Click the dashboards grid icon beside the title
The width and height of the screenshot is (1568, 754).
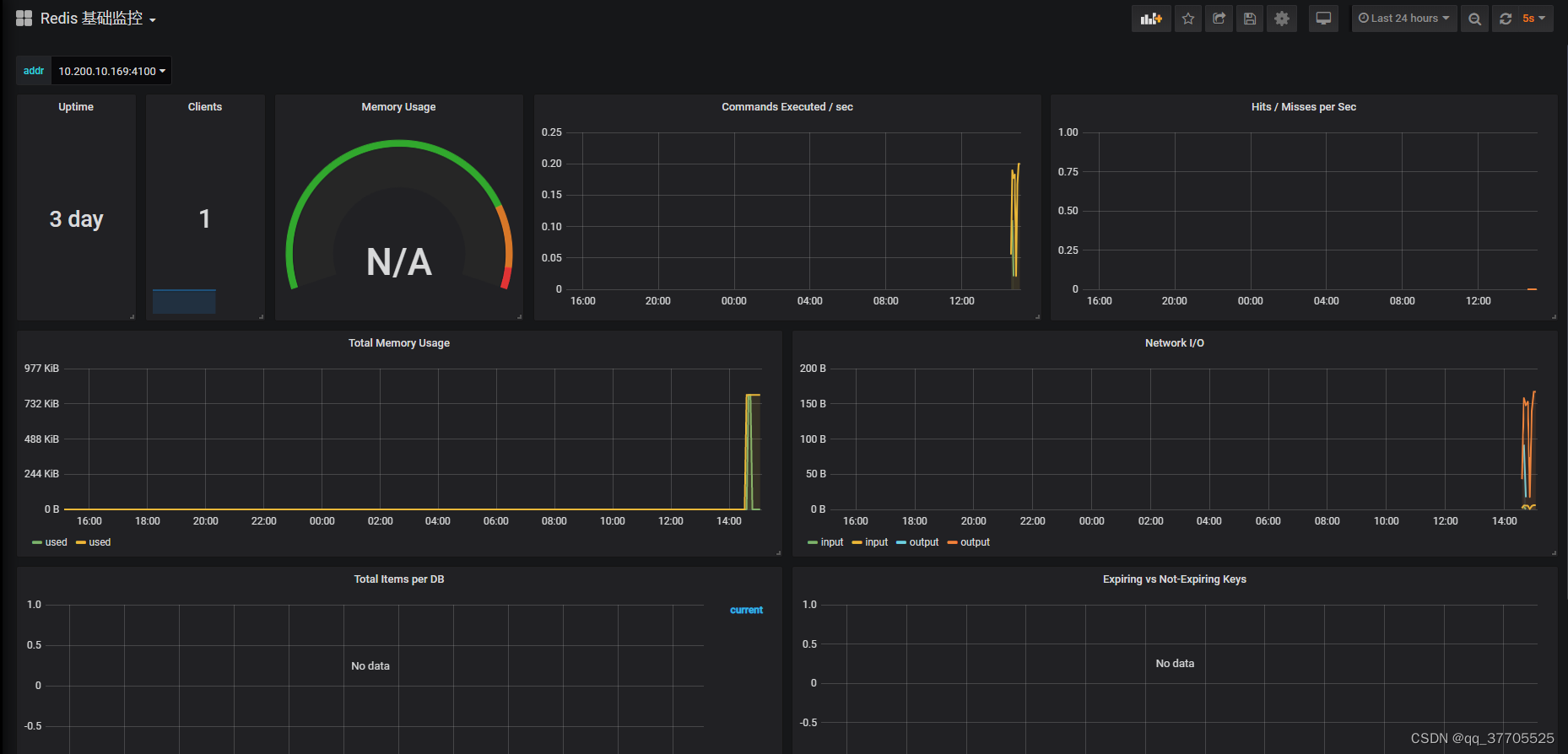pos(24,19)
